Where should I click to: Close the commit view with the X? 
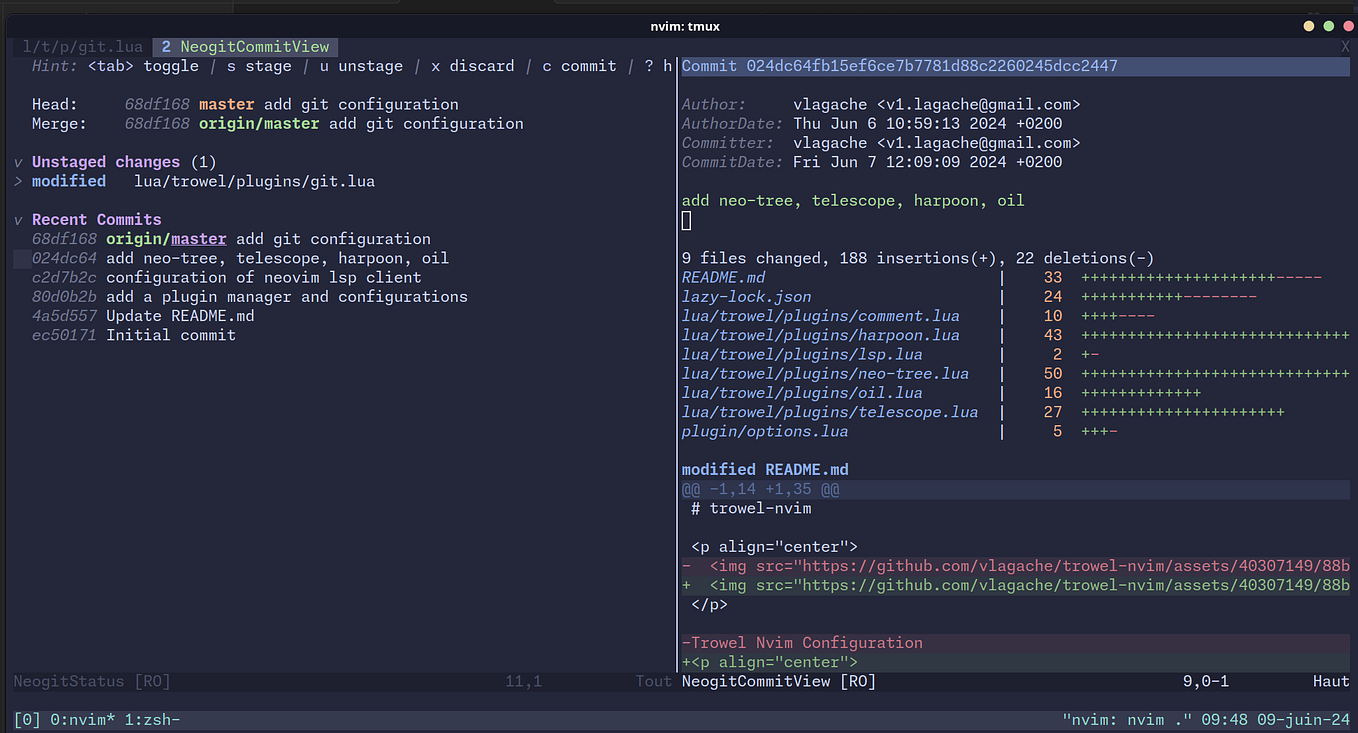1345,46
